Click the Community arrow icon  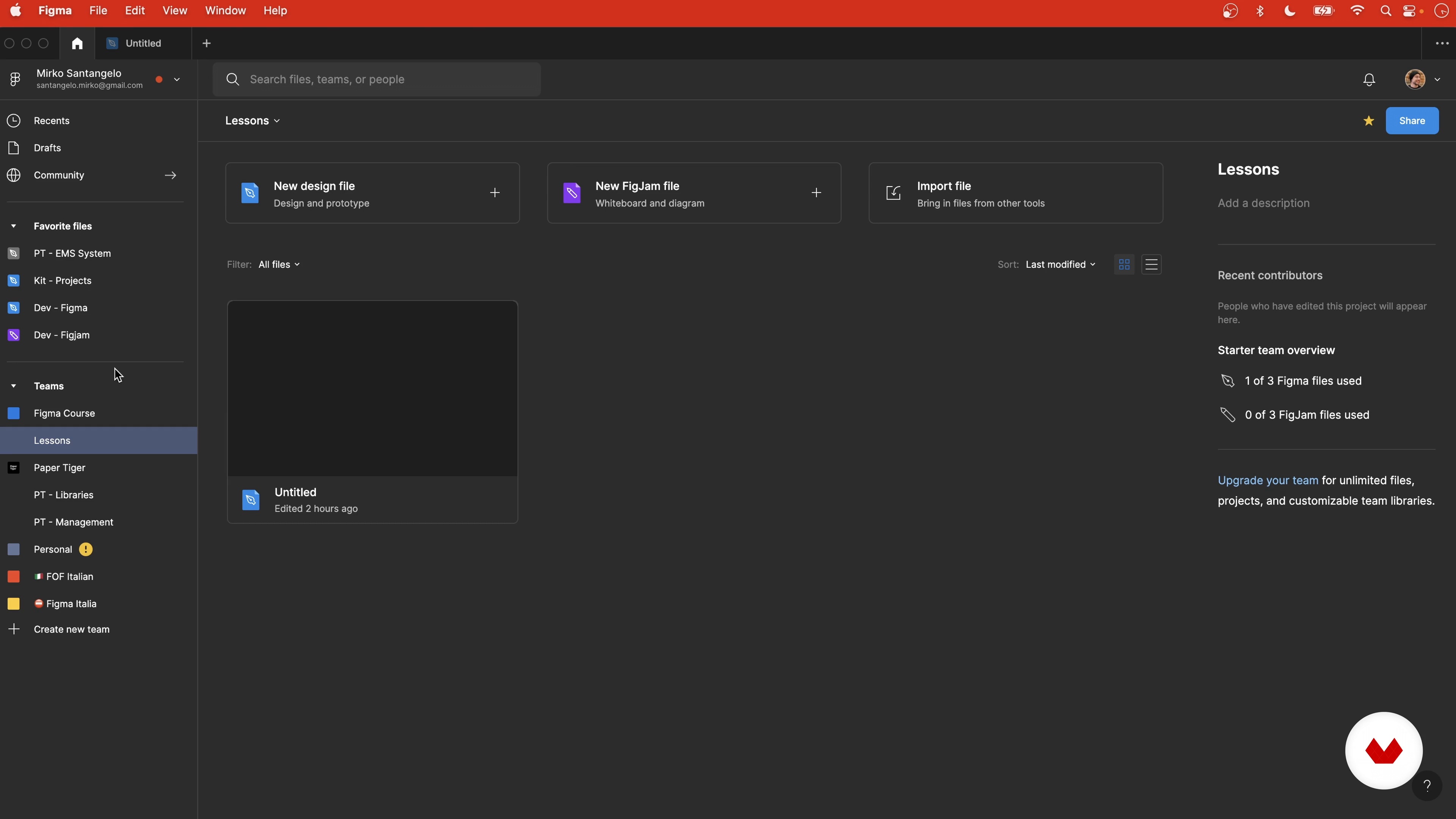pos(170,175)
